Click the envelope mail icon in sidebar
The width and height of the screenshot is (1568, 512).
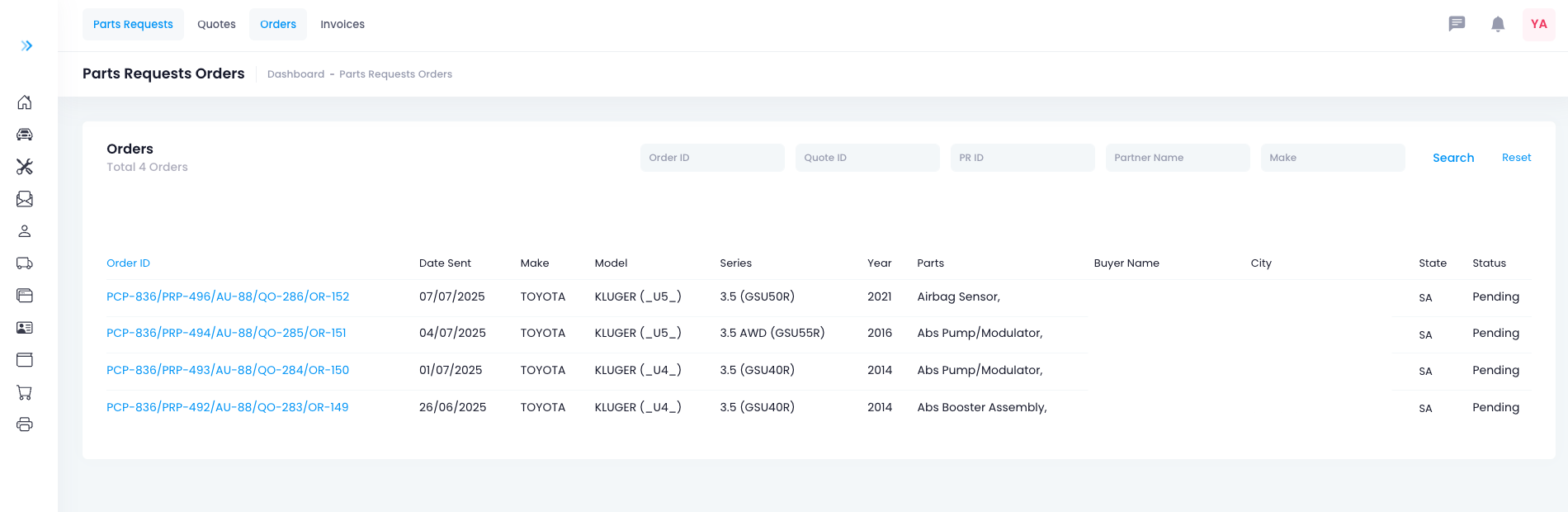coord(25,199)
